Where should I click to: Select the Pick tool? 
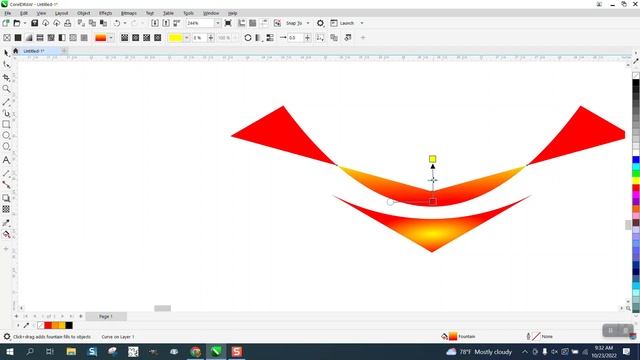click(6, 53)
